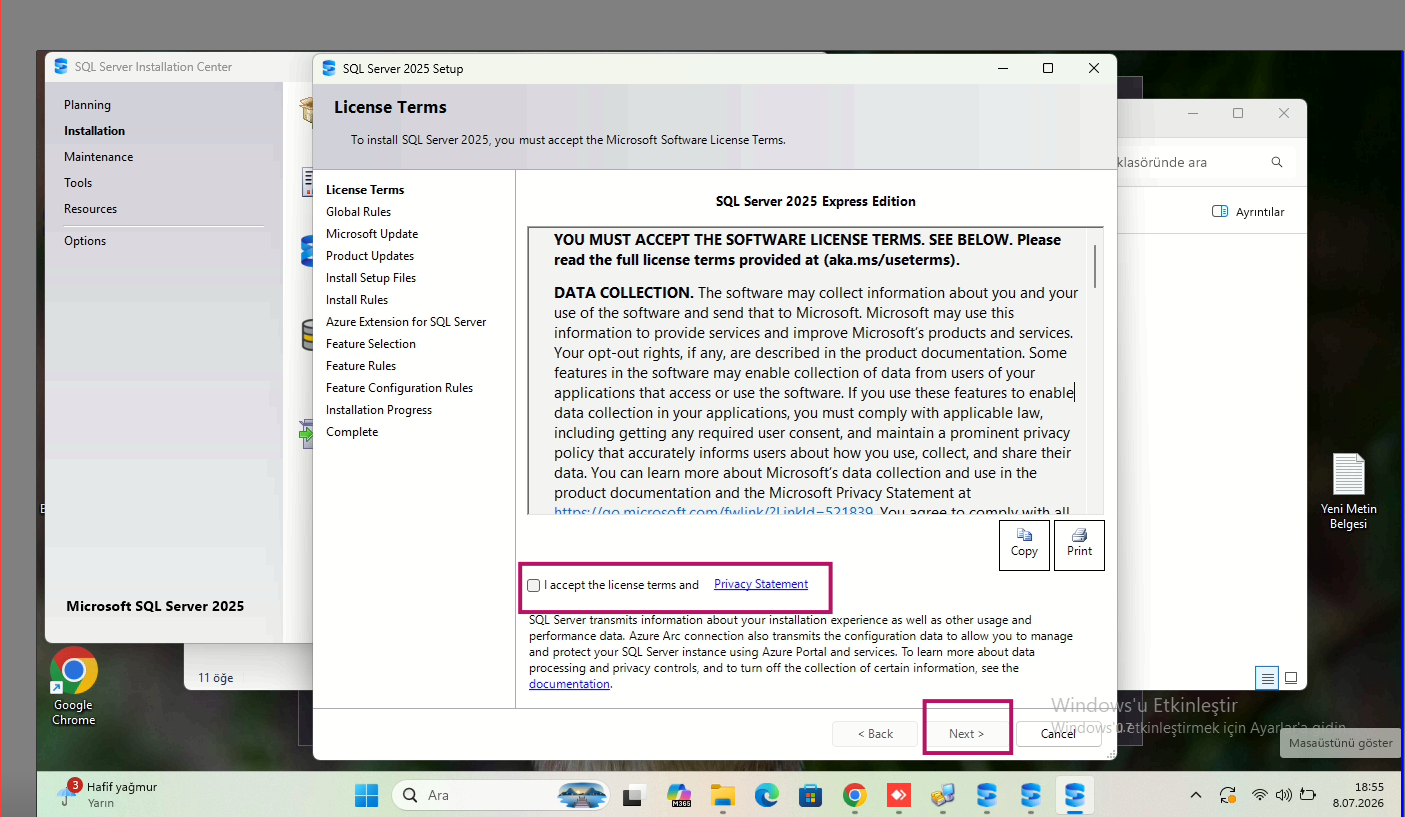The height and width of the screenshot is (817, 1405).
Task: Select the Microsoft Update step
Action: (x=372, y=234)
